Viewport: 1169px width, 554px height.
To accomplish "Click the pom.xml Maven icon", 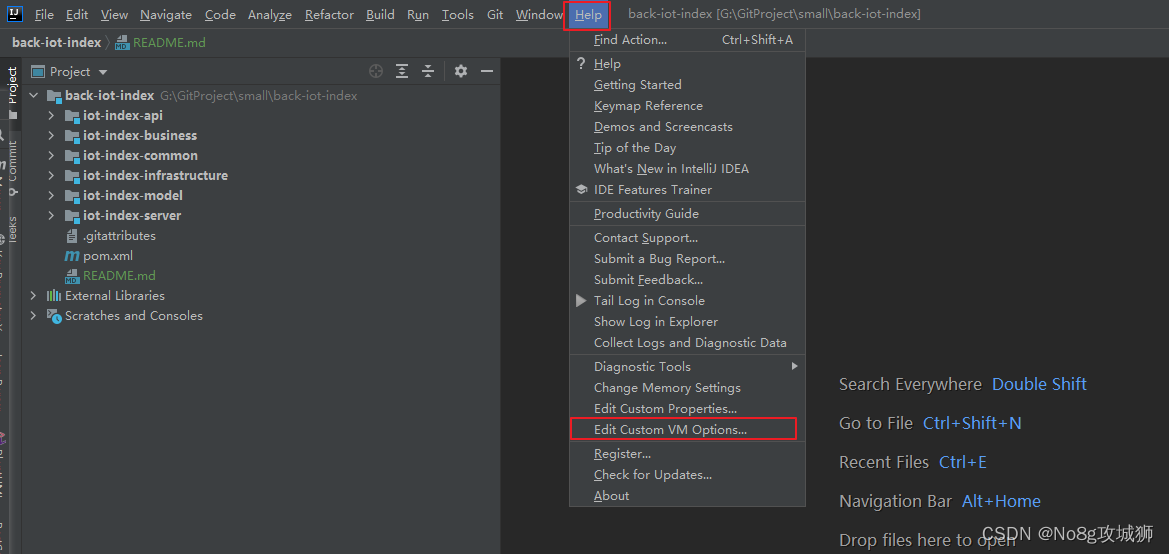I will (72, 256).
